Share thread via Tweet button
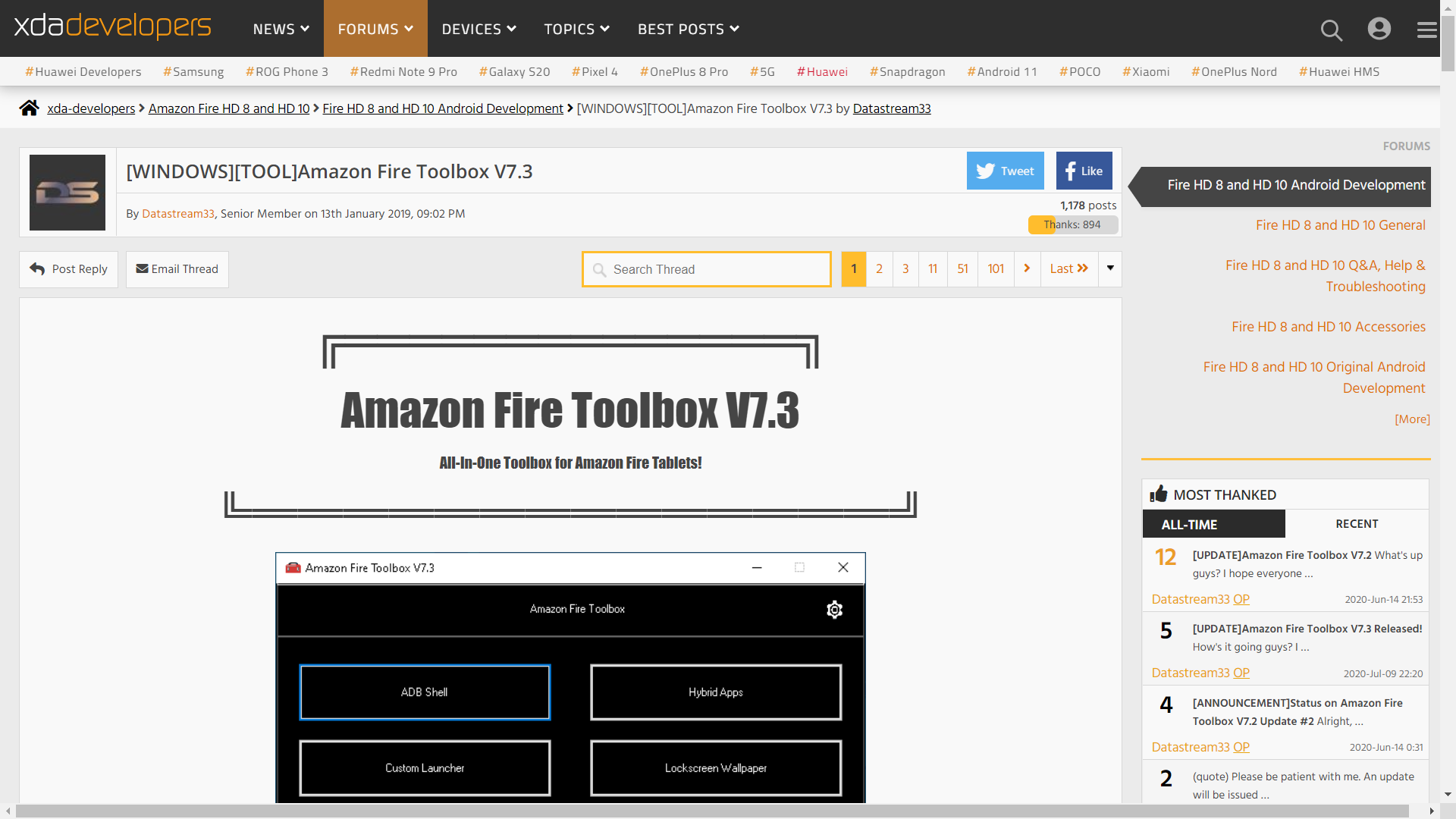Image resolution: width=1456 pixels, height=819 pixels. click(1005, 171)
